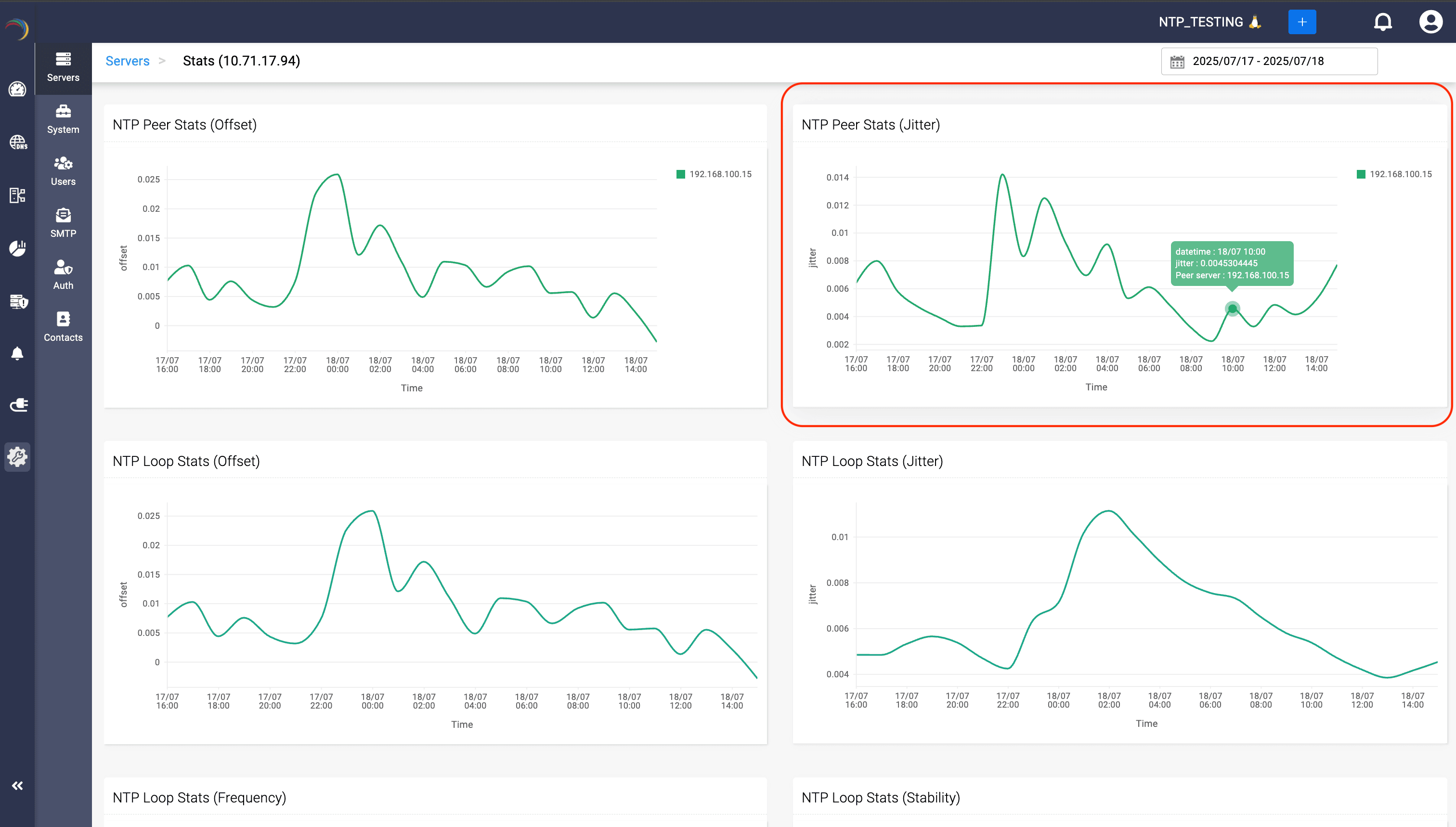Select the SMTP menu item
Screen dimensions: 1456x827
coord(63,223)
